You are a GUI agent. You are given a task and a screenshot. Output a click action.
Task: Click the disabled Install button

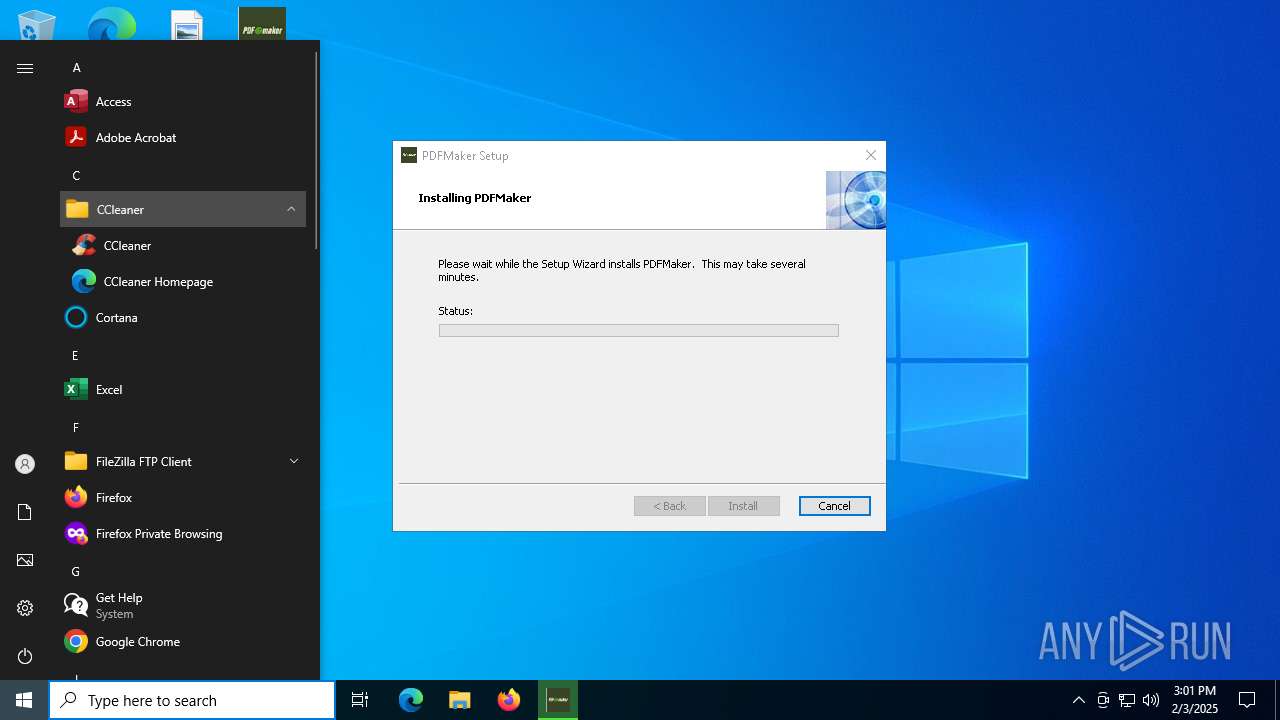743,506
